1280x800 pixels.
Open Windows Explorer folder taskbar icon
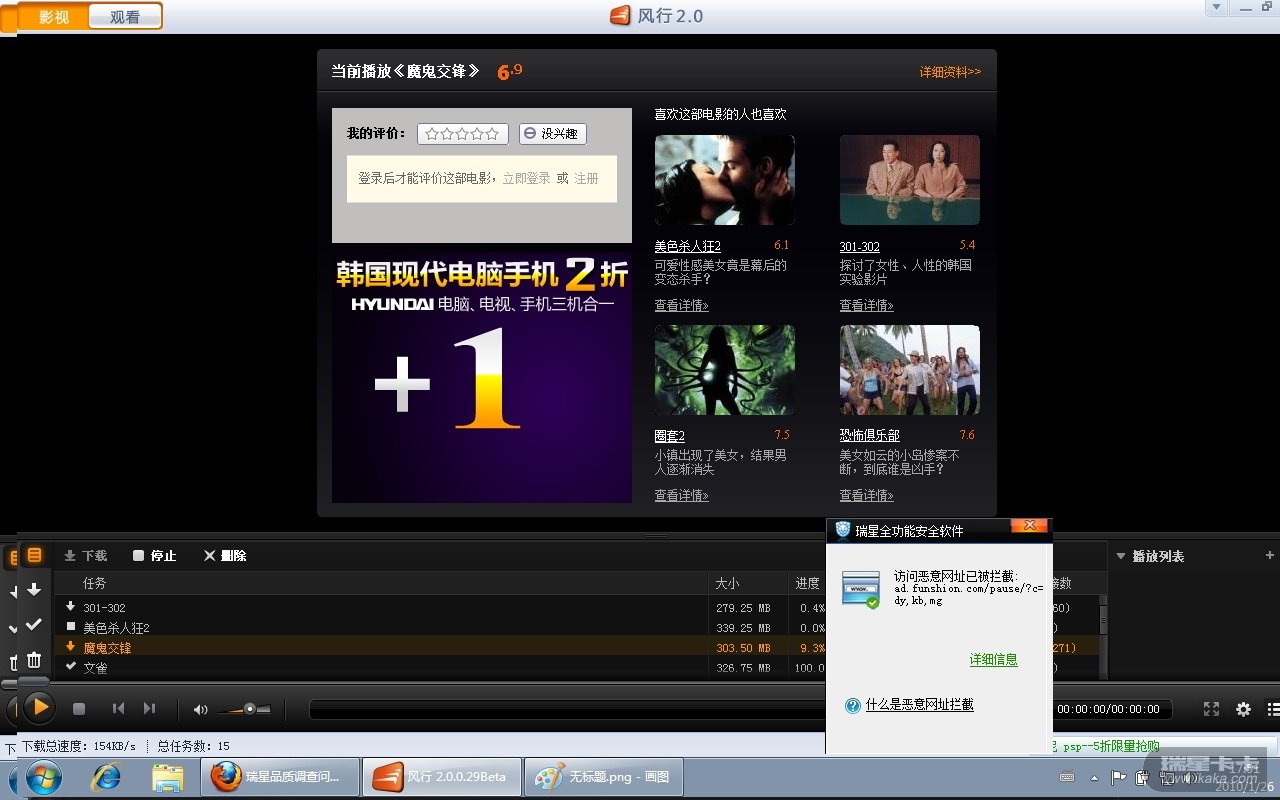coord(167,777)
